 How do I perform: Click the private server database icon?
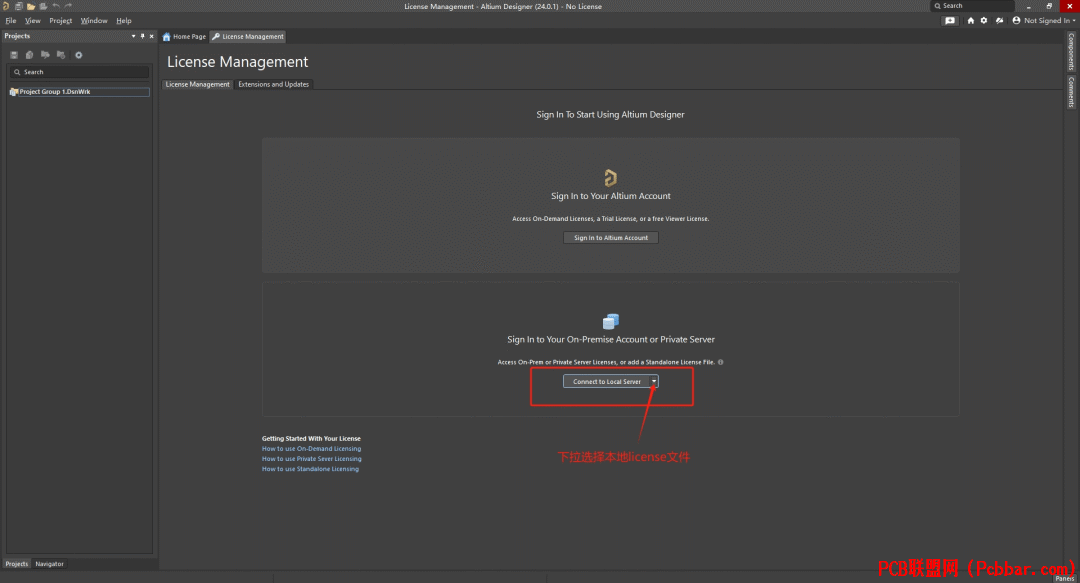610,321
